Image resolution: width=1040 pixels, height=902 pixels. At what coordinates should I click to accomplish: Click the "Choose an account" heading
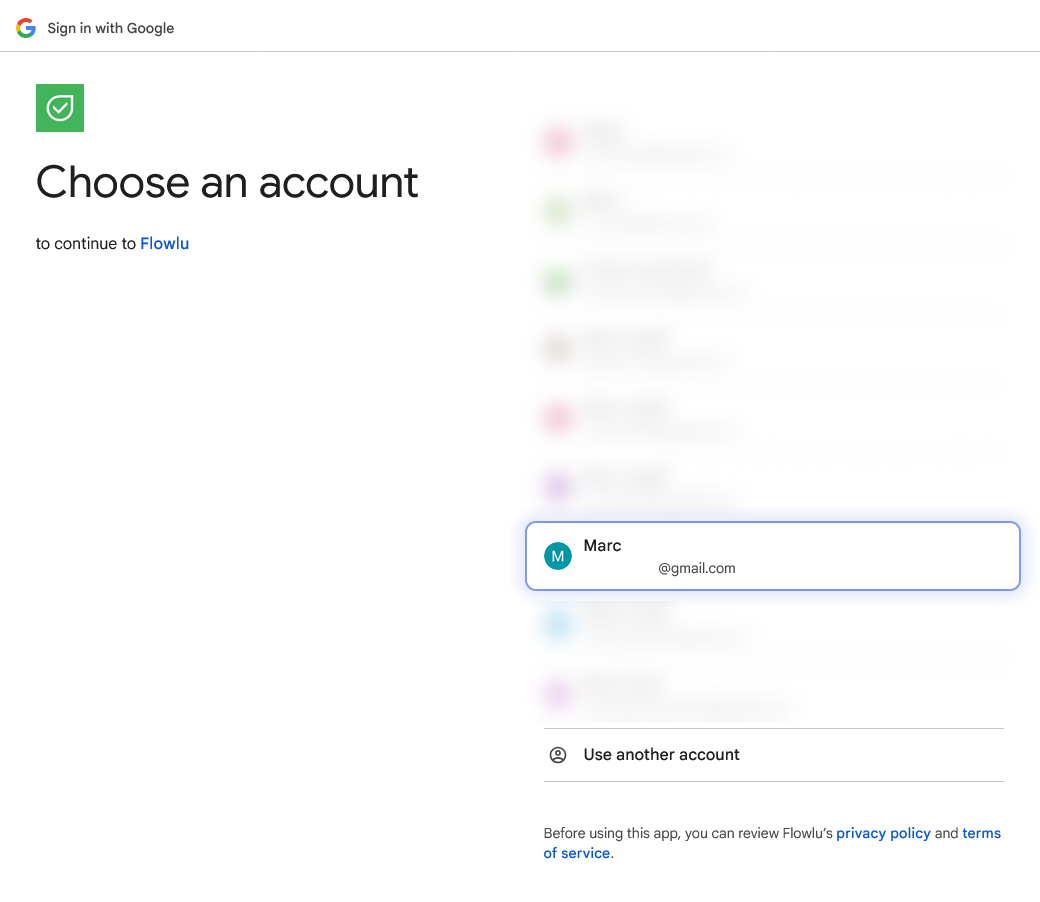tap(227, 182)
